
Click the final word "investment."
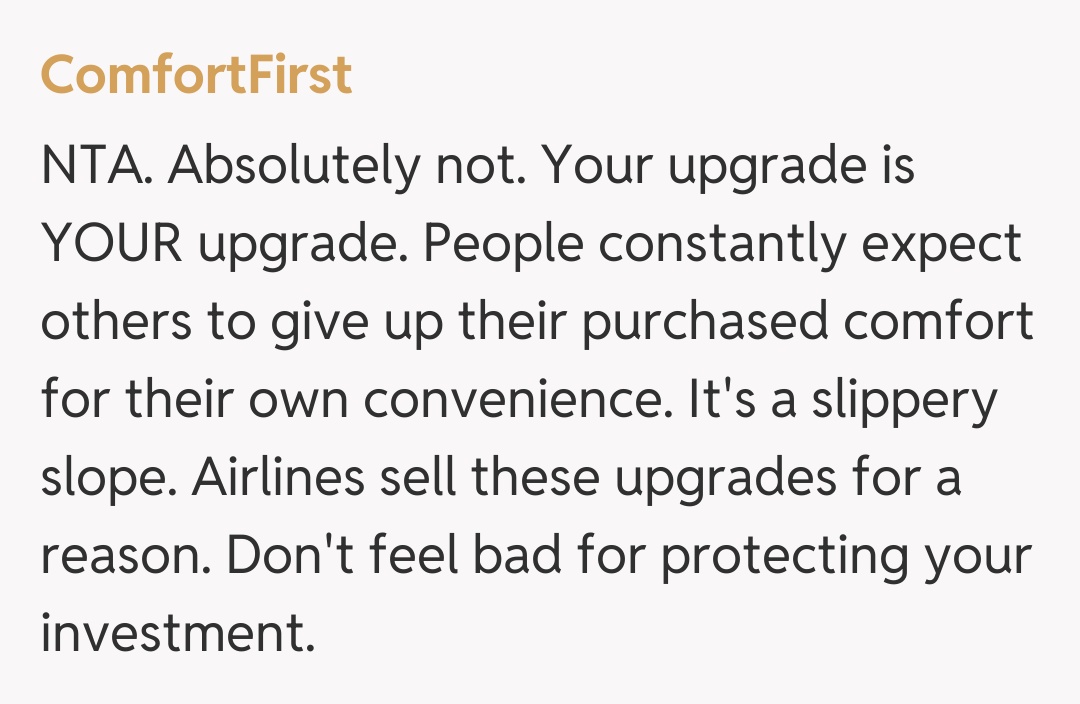point(178,634)
